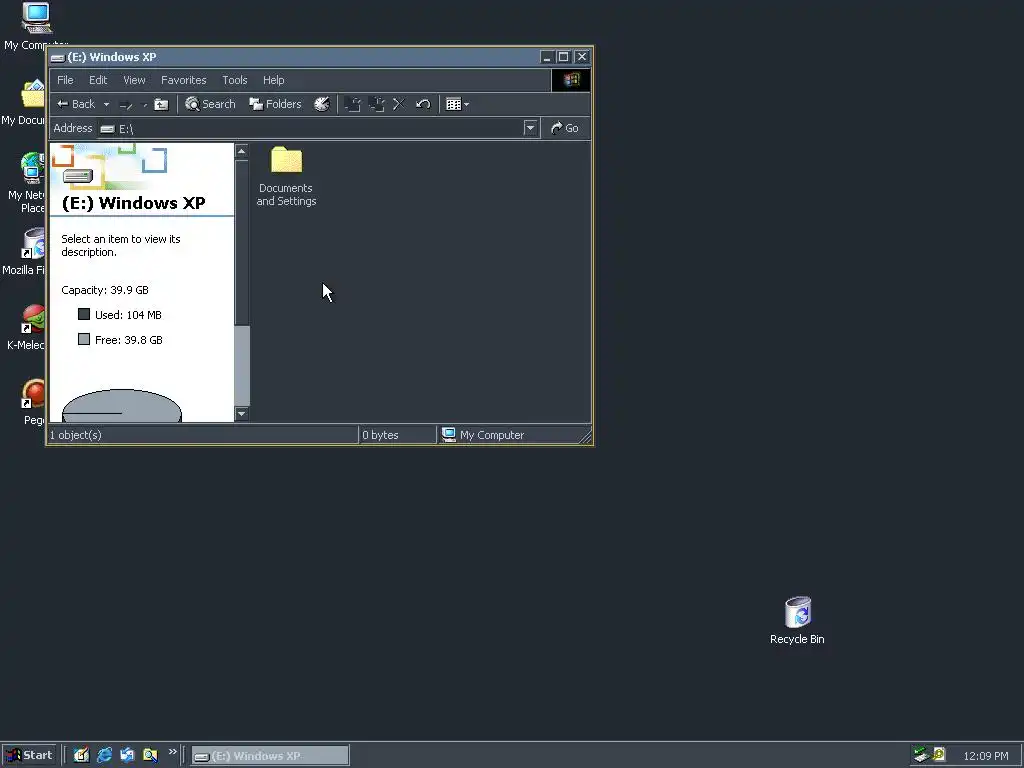
Task: Click the Copy To toolbar icon
Action: coord(376,104)
